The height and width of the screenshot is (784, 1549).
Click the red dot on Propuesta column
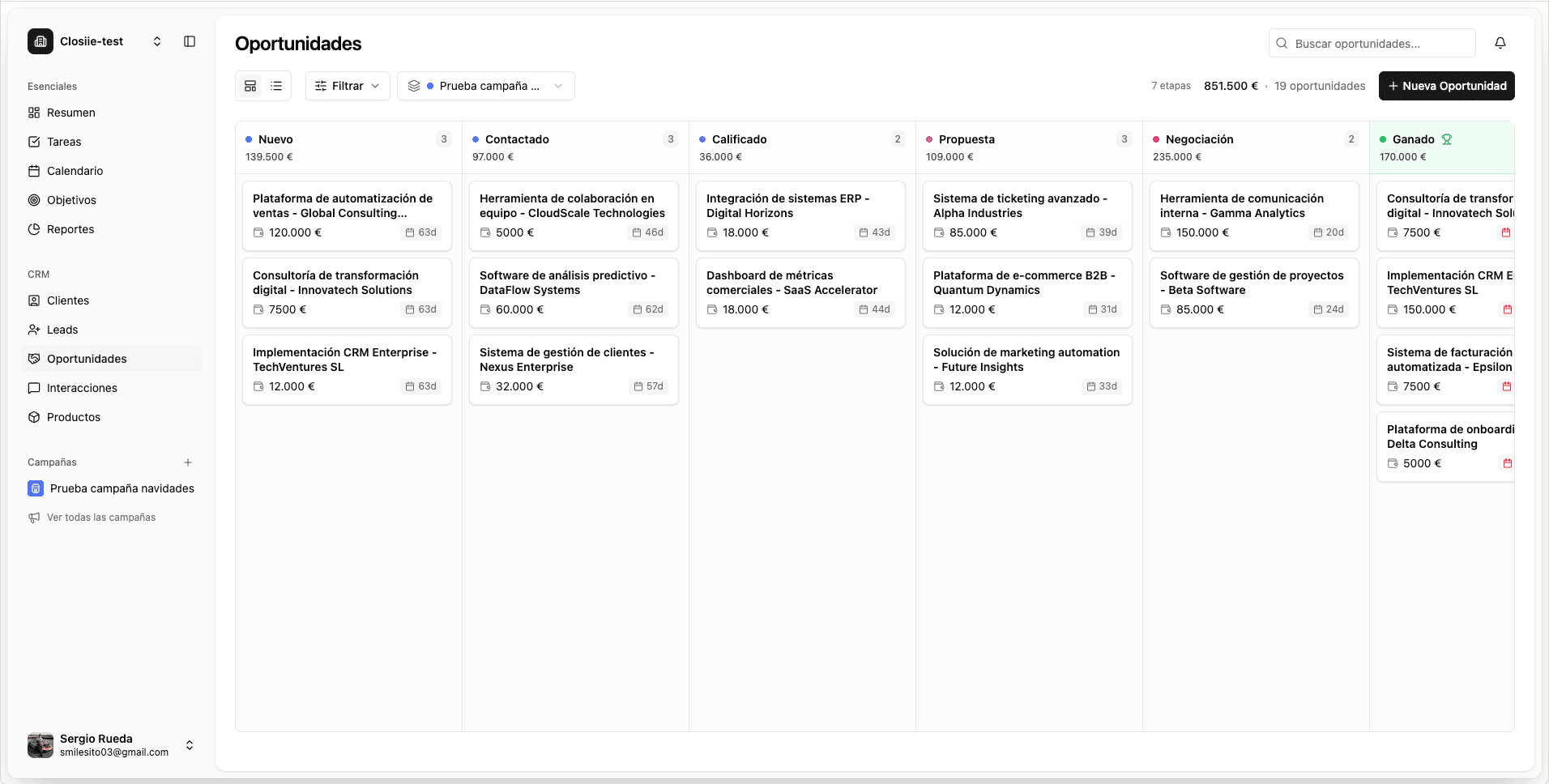coord(929,139)
